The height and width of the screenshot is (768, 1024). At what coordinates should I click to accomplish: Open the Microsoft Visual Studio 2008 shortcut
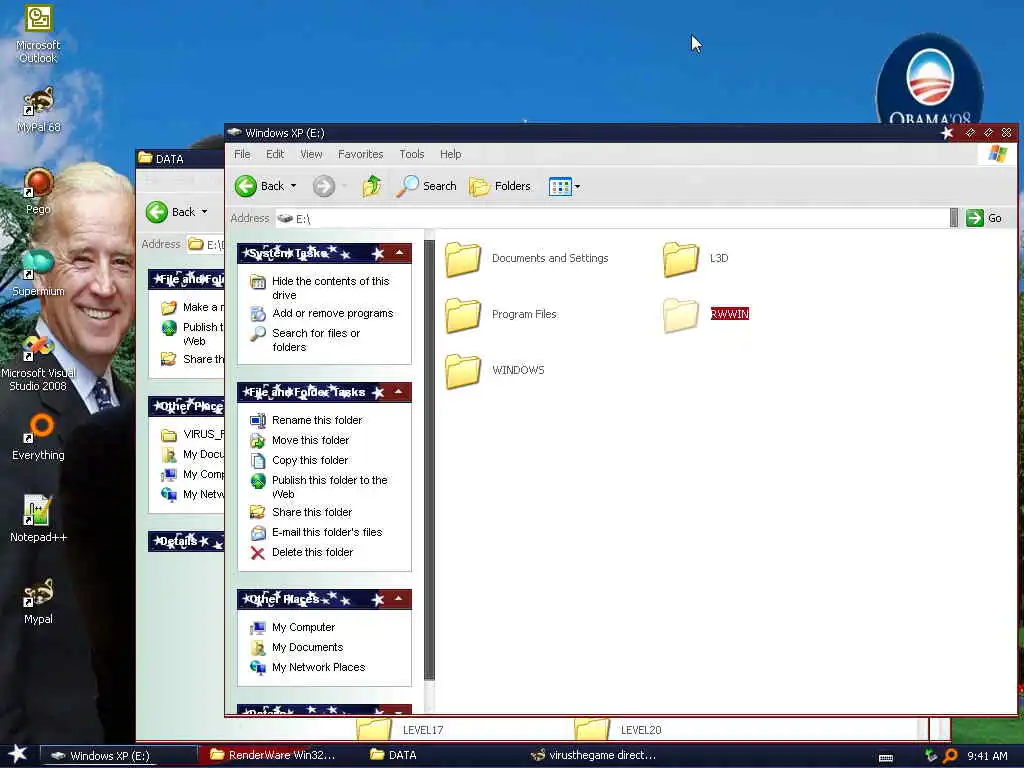(x=38, y=362)
